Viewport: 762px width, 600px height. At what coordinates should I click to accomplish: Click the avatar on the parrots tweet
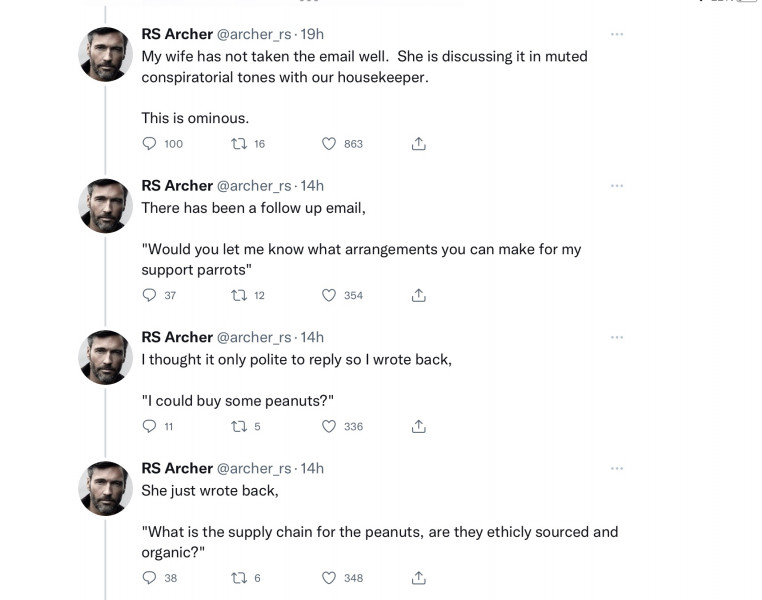(x=105, y=206)
